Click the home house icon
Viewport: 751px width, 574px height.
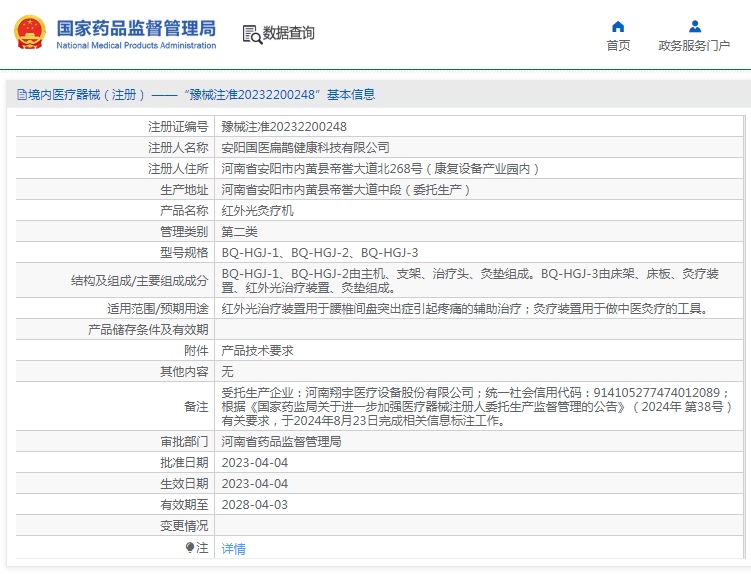[618, 26]
